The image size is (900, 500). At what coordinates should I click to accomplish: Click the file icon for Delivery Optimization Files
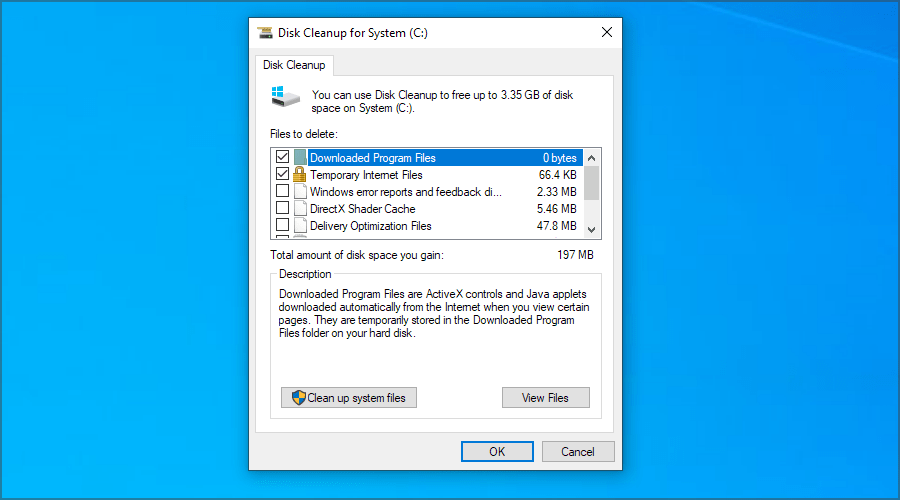(300, 226)
